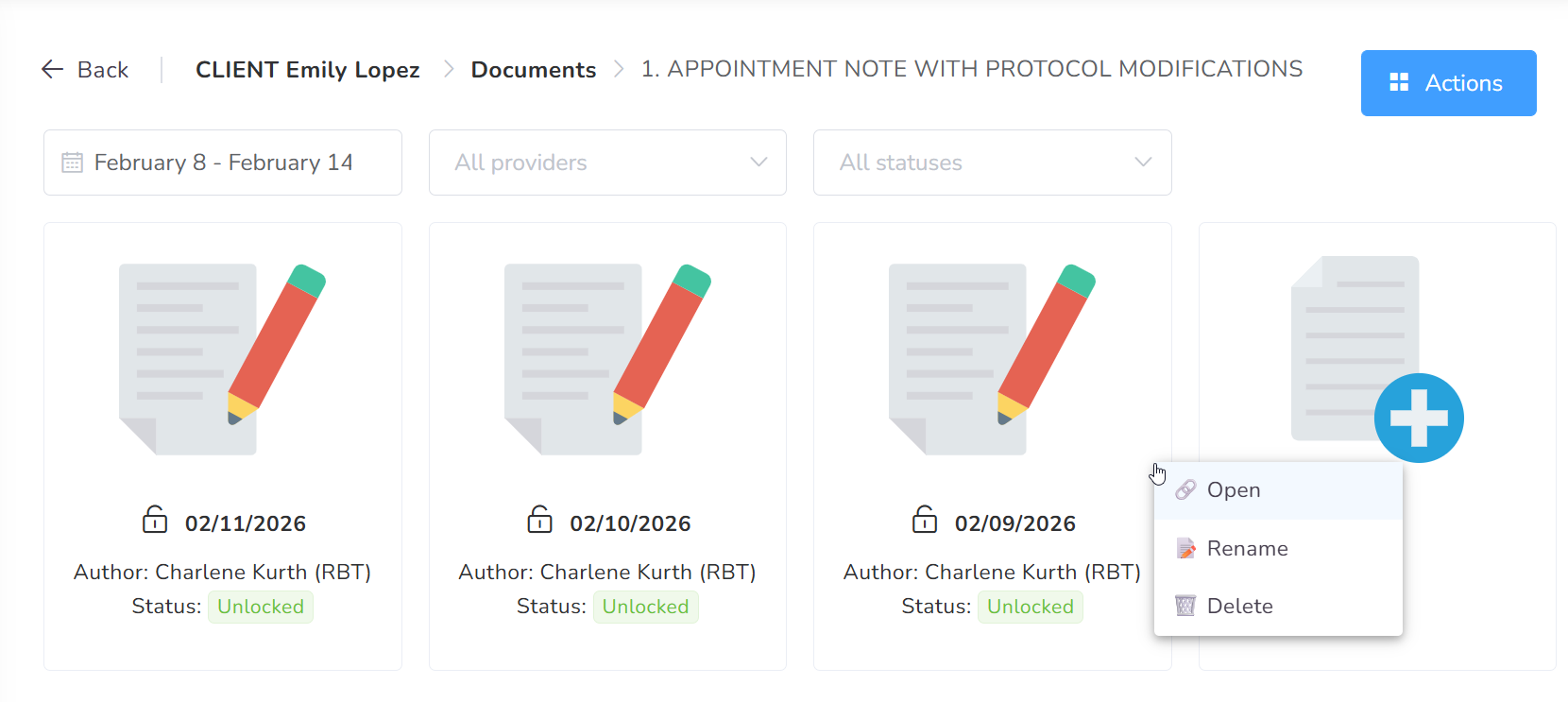Screen dimensions: 1568x702
Task: Open the February 8 - February 14 date picker
Action: click(223, 163)
